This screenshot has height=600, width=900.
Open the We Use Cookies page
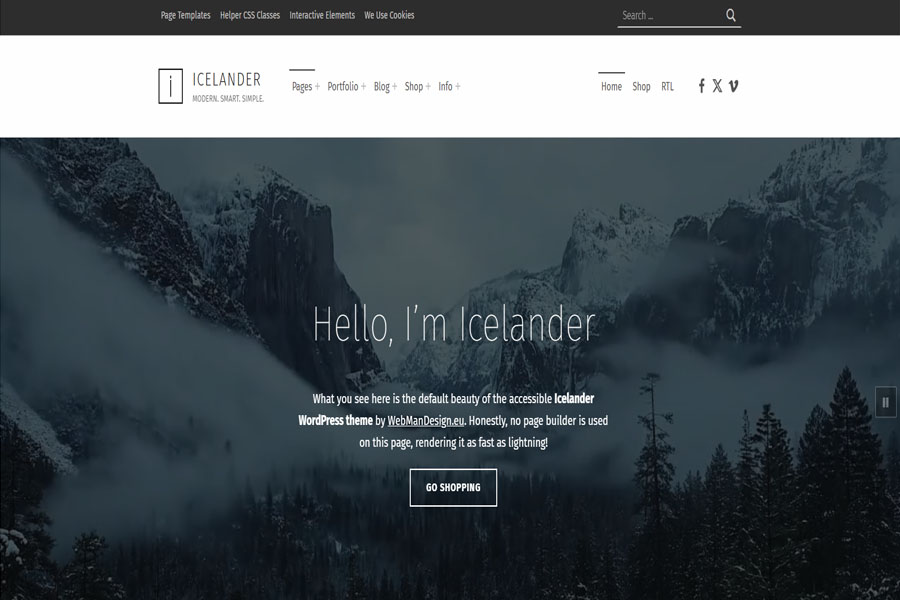(x=391, y=15)
